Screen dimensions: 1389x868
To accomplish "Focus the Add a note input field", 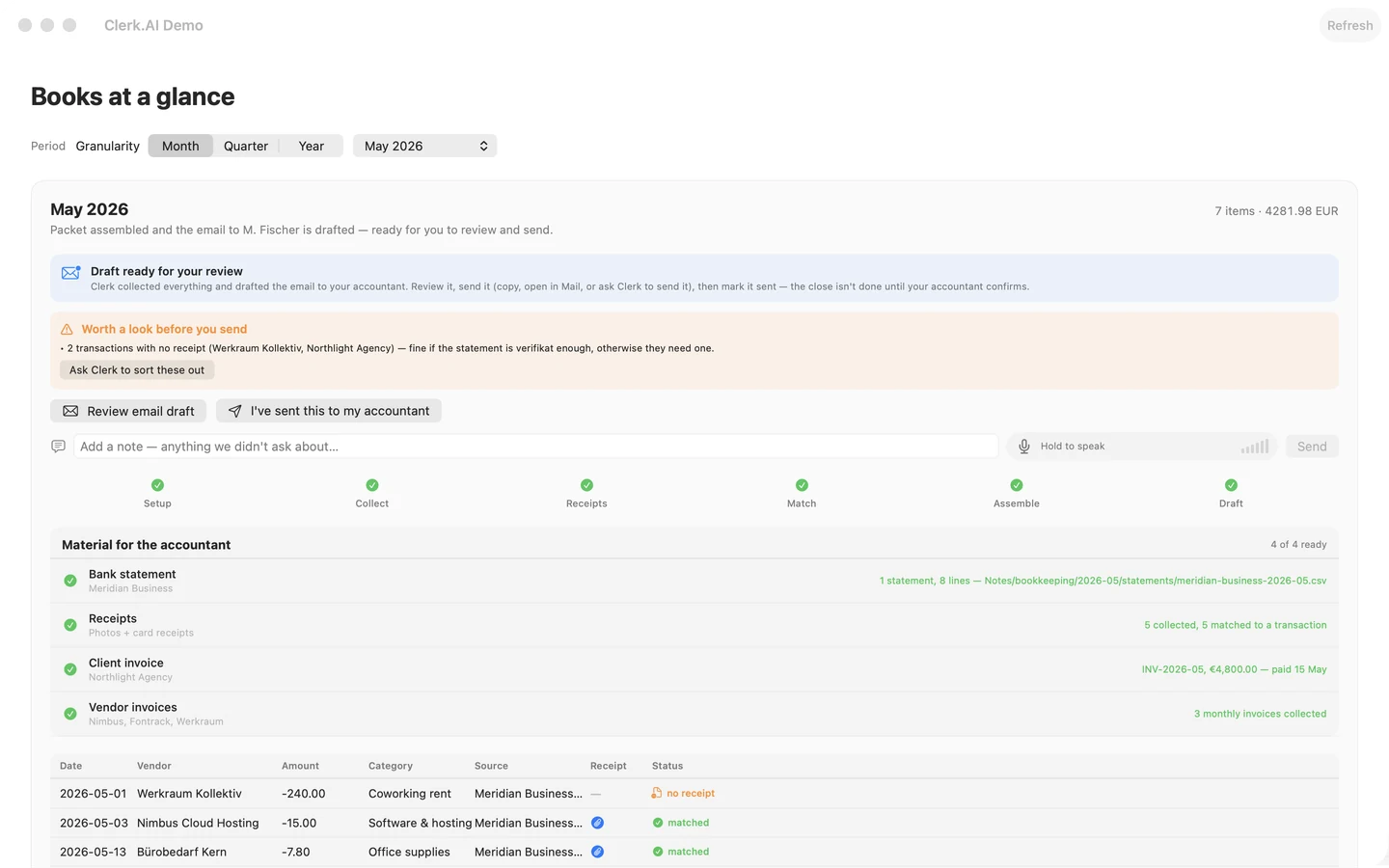I will (535, 447).
